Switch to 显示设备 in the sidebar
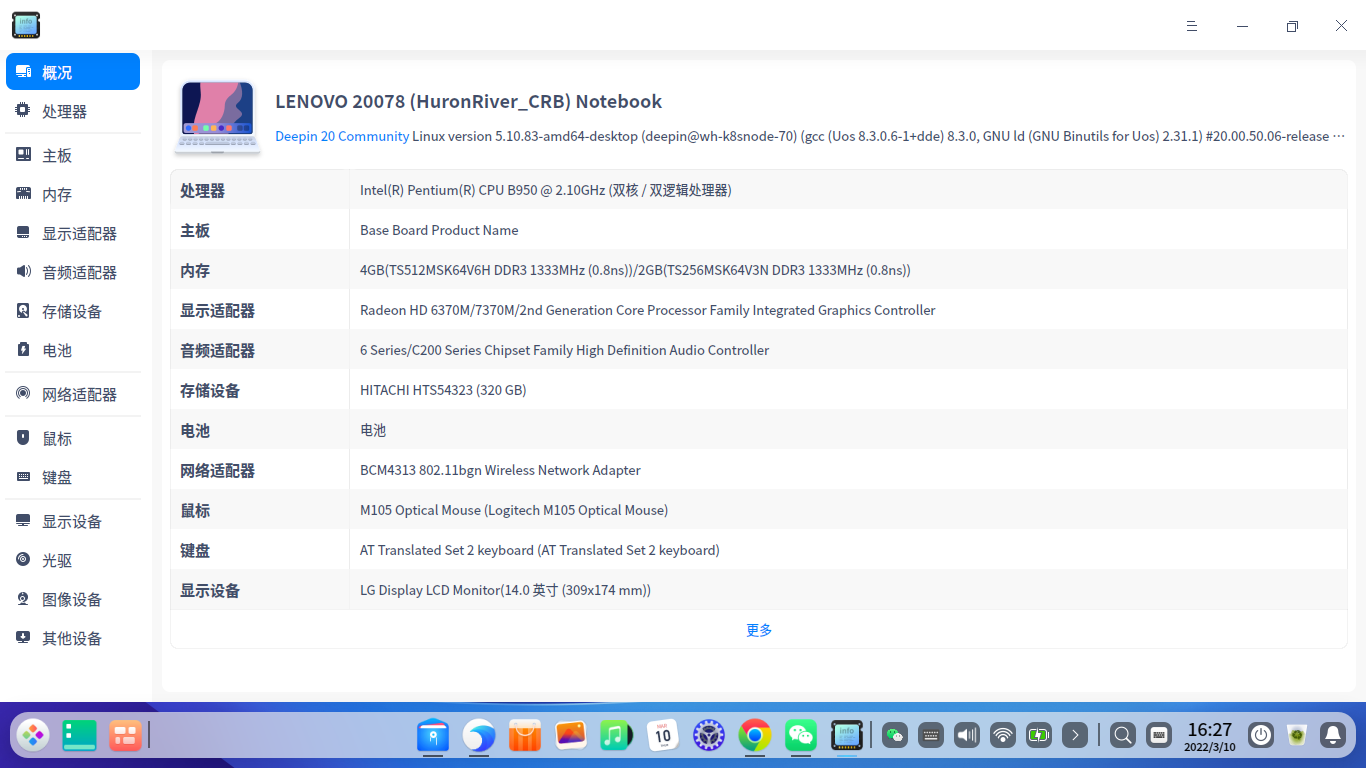The width and height of the screenshot is (1366, 768). coord(73,521)
